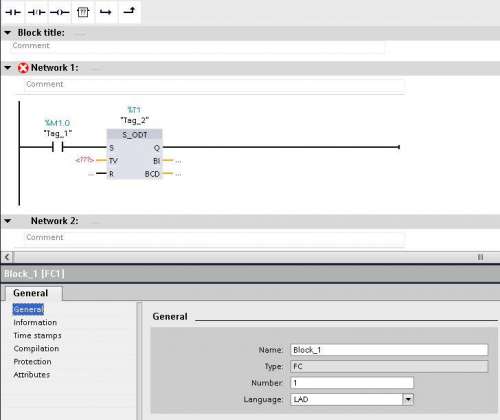
Task: Click the BCD output placeholder
Action: 179,174
